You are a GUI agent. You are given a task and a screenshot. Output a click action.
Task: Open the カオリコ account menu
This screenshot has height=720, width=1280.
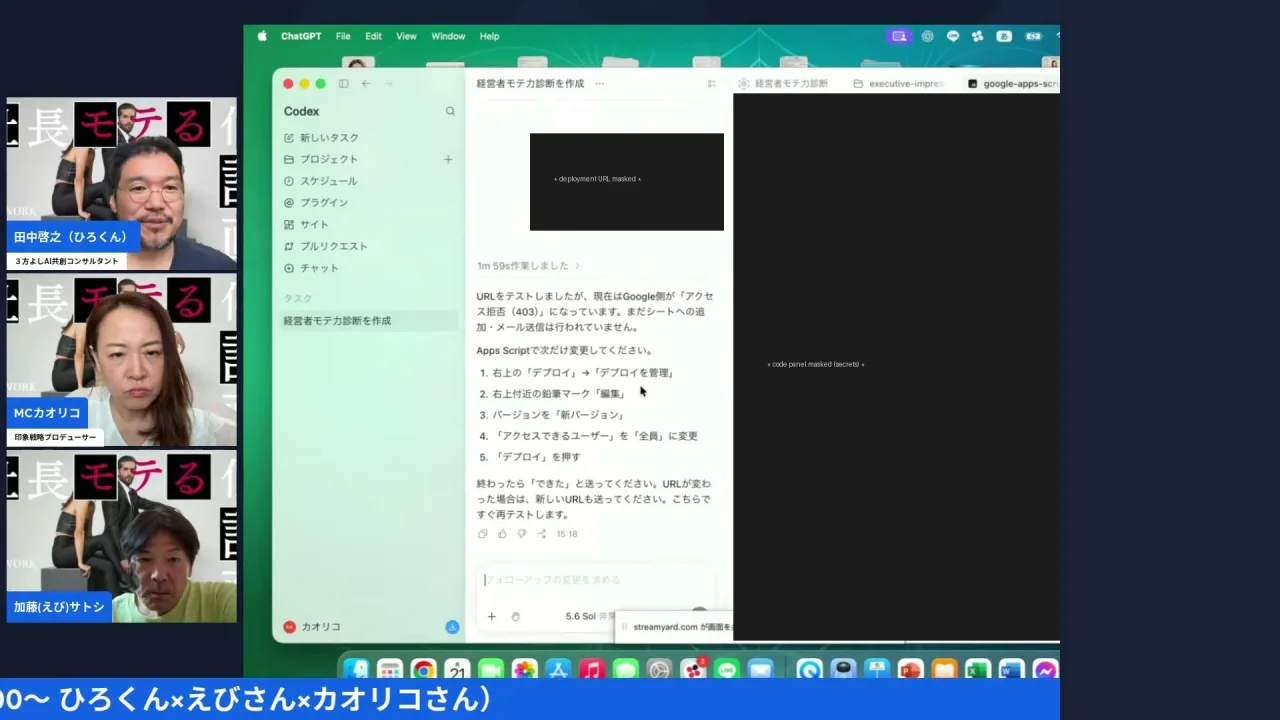click(x=313, y=627)
